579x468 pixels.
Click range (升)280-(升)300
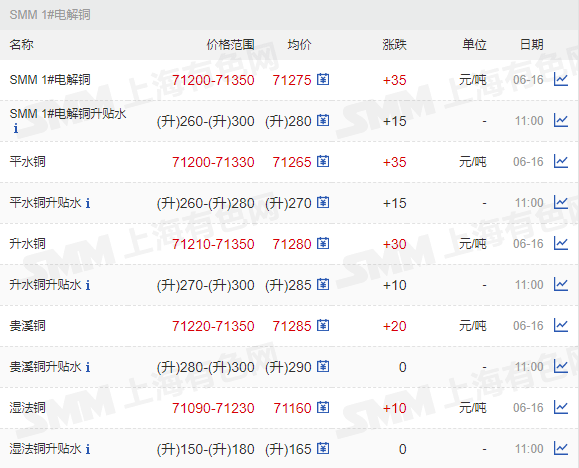206,367
